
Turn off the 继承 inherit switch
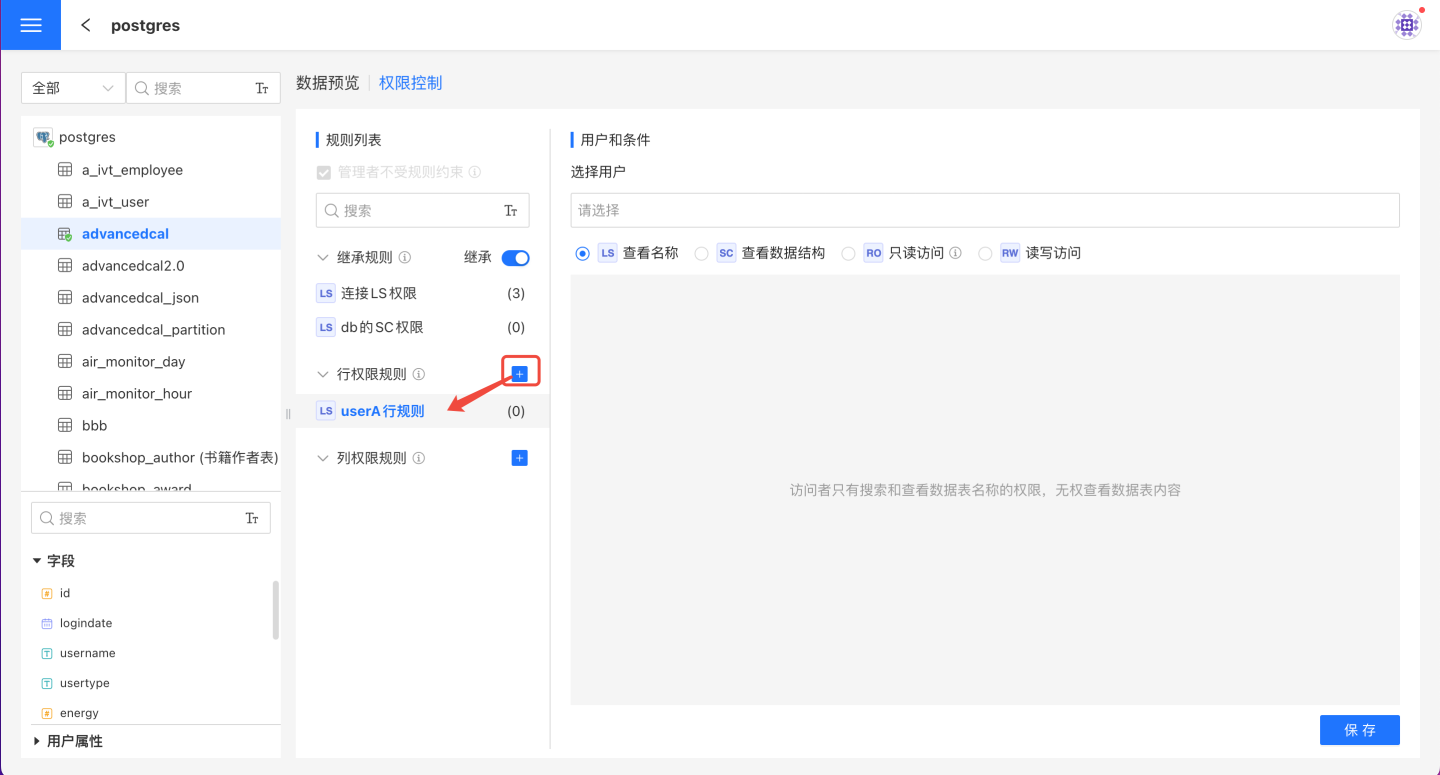(x=515, y=258)
